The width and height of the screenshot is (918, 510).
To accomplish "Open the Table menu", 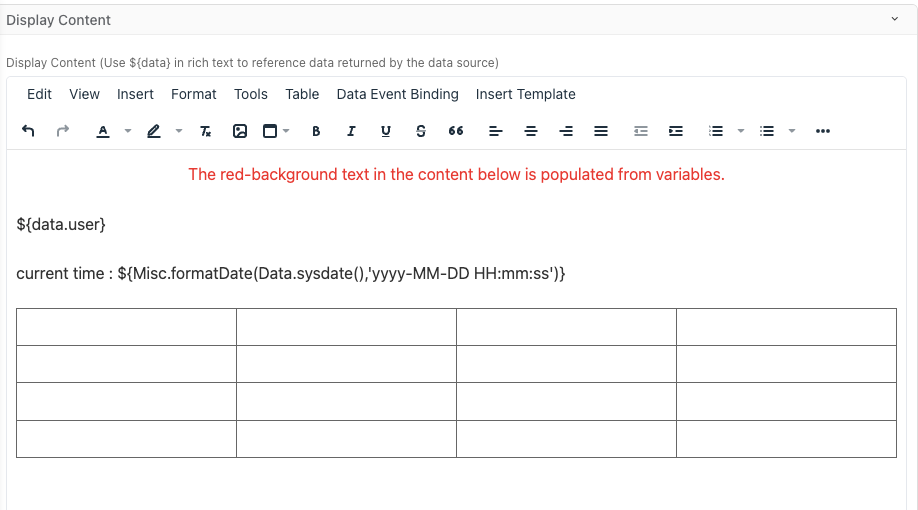I will click(302, 94).
